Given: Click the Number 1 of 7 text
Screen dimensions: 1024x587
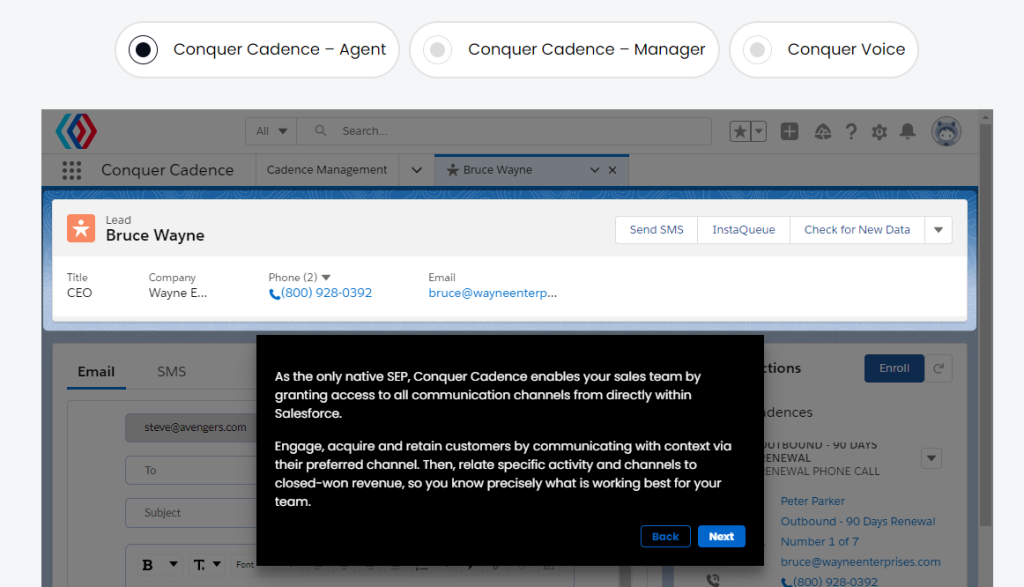Looking at the screenshot, I should pyautogui.click(x=820, y=542).
